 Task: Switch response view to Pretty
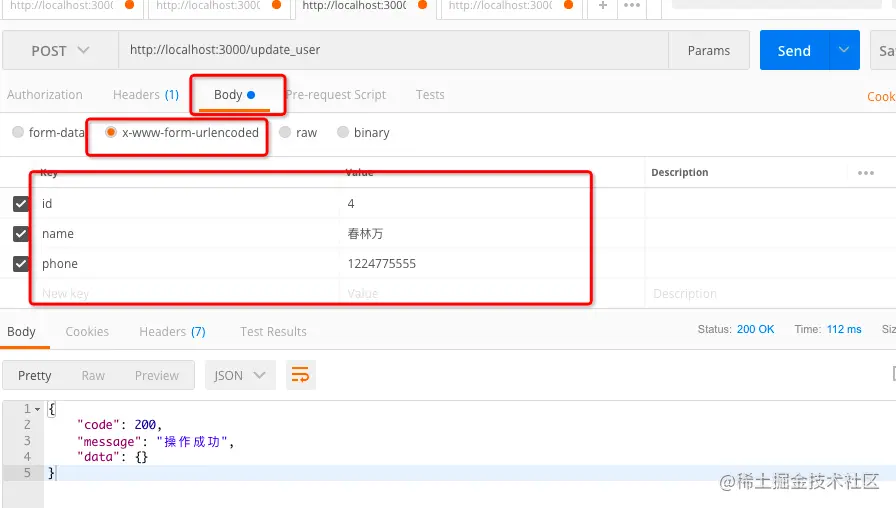[34, 375]
